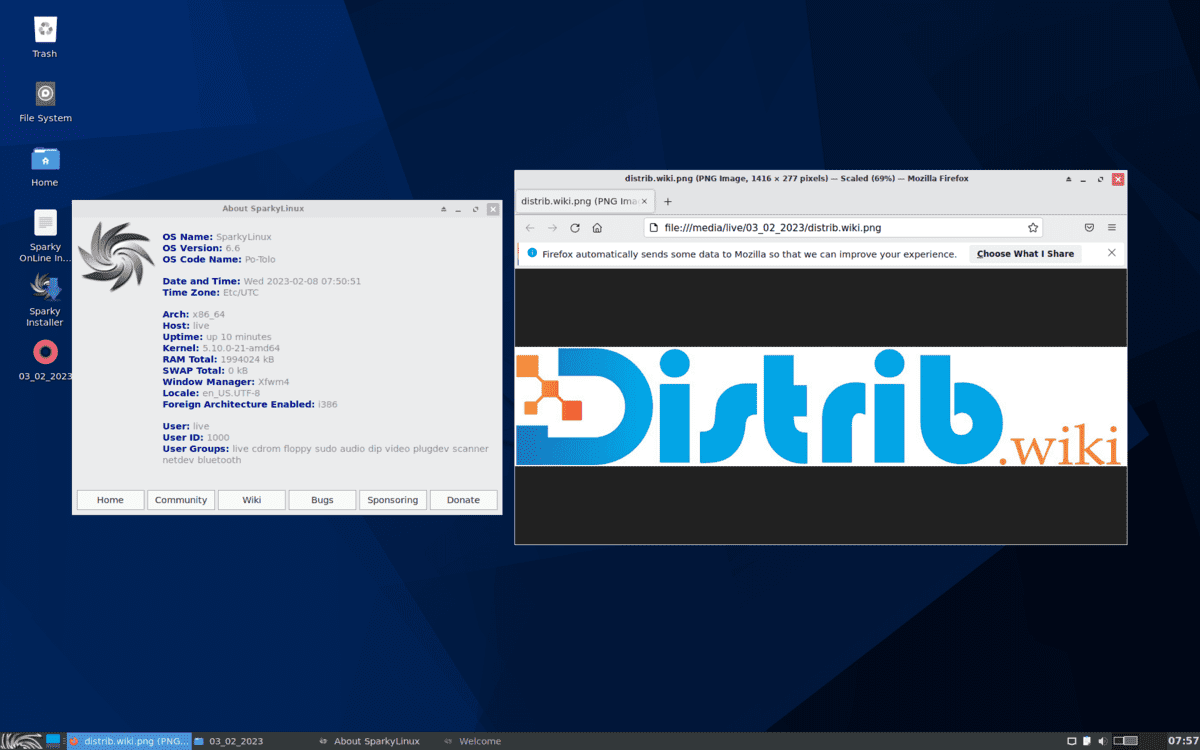Dismiss the Firefox data notification bar
The height and width of the screenshot is (750, 1200).
coord(1111,253)
